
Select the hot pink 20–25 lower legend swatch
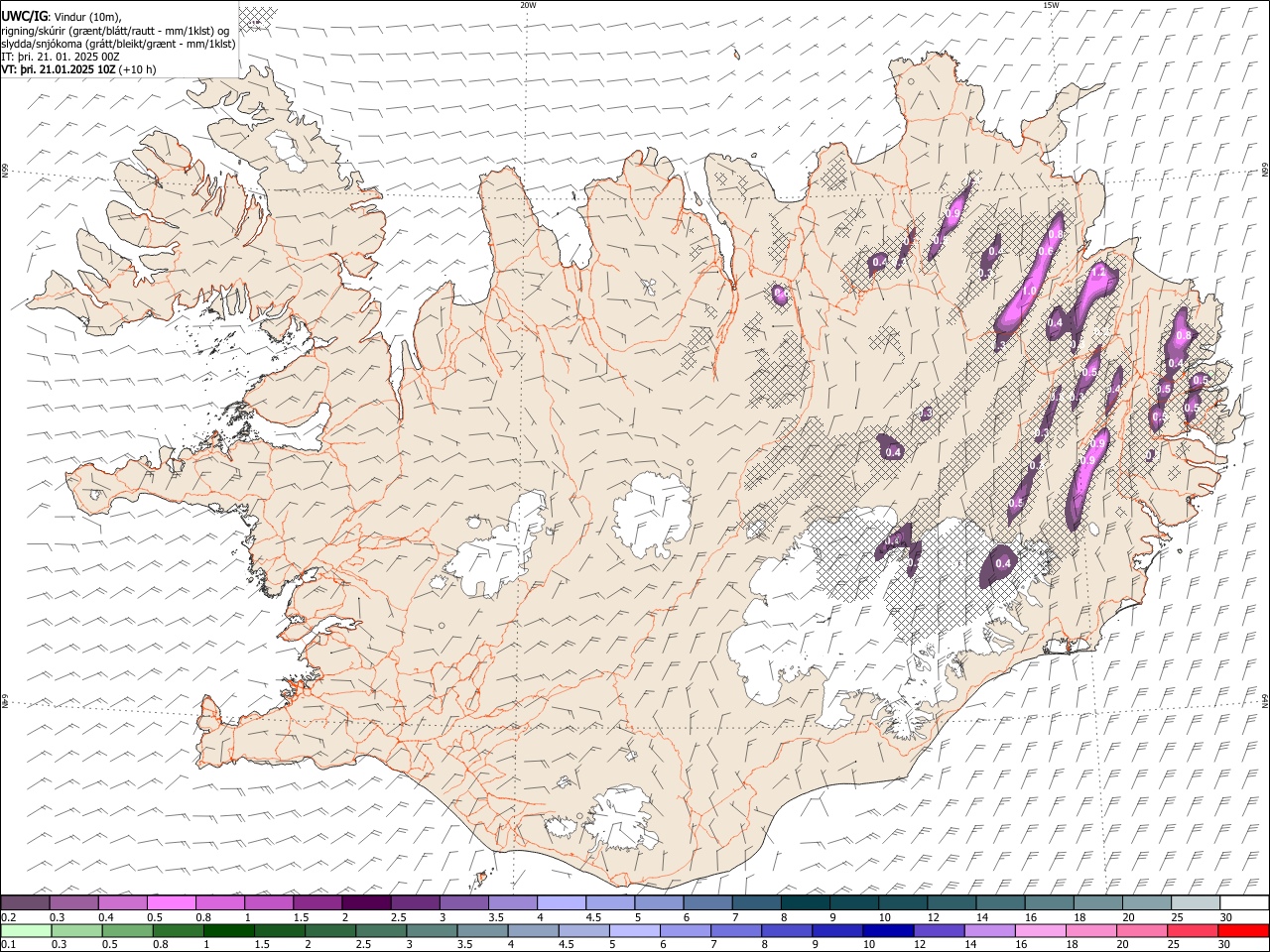1142,931
